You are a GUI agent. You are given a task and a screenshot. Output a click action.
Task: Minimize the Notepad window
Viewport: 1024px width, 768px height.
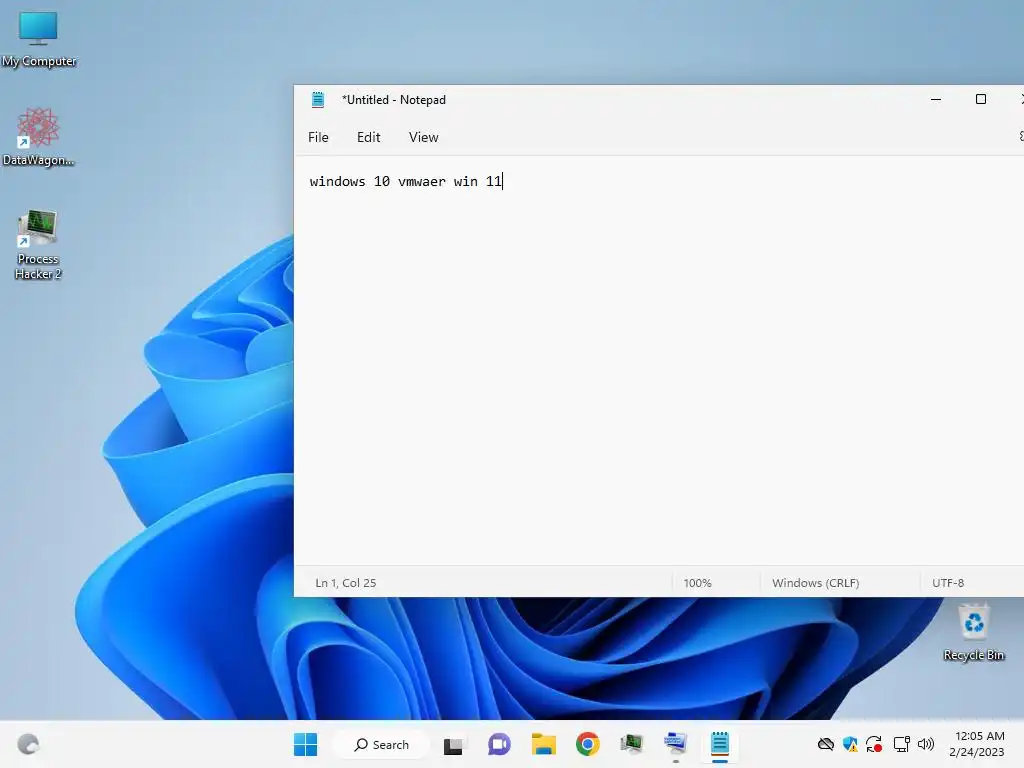click(936, 99)
